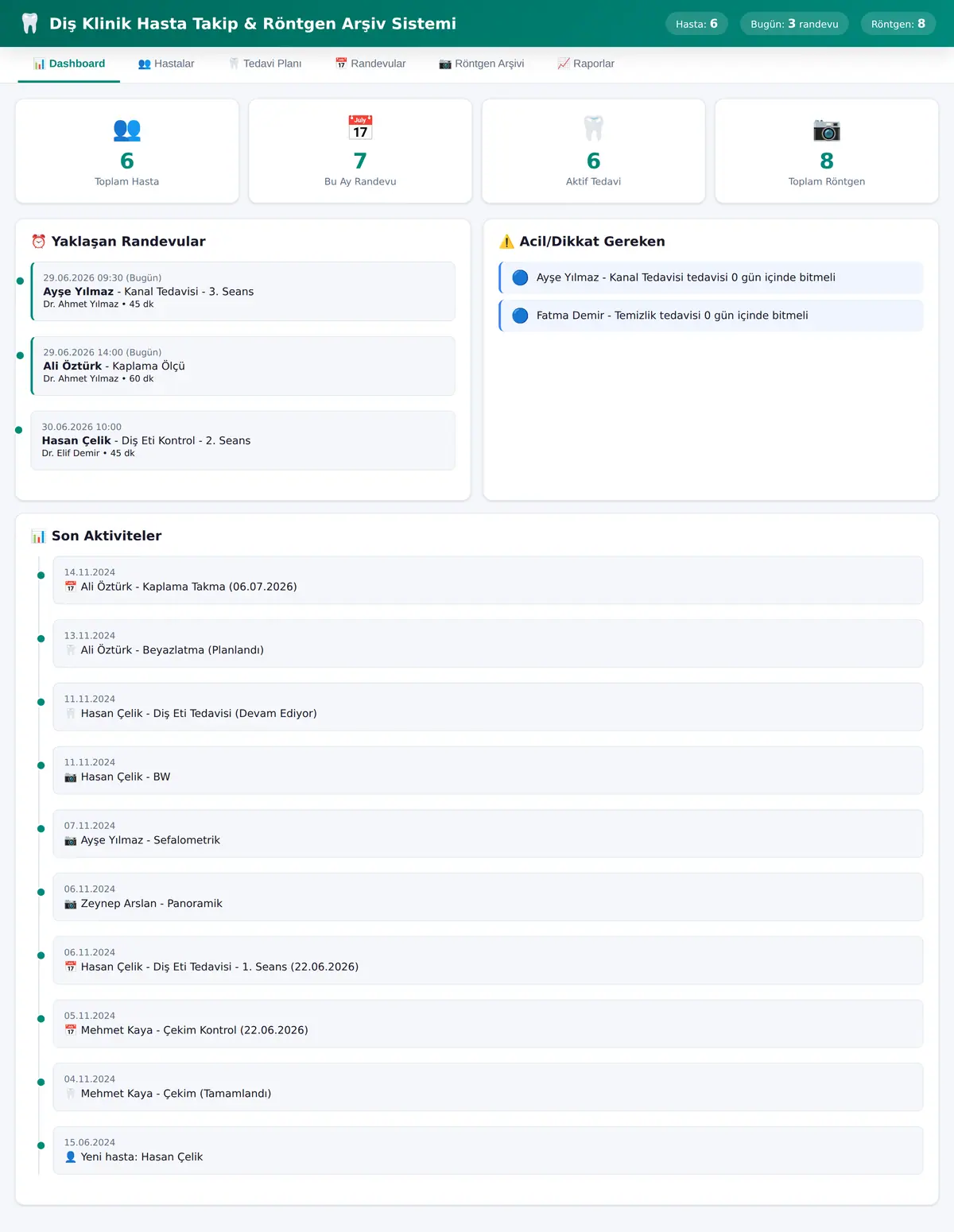The height and width of the screenshot is (1232, 954).
Task: Click the Fatma Demir Temizlik alert text
Action: click(x=673, y=316)
